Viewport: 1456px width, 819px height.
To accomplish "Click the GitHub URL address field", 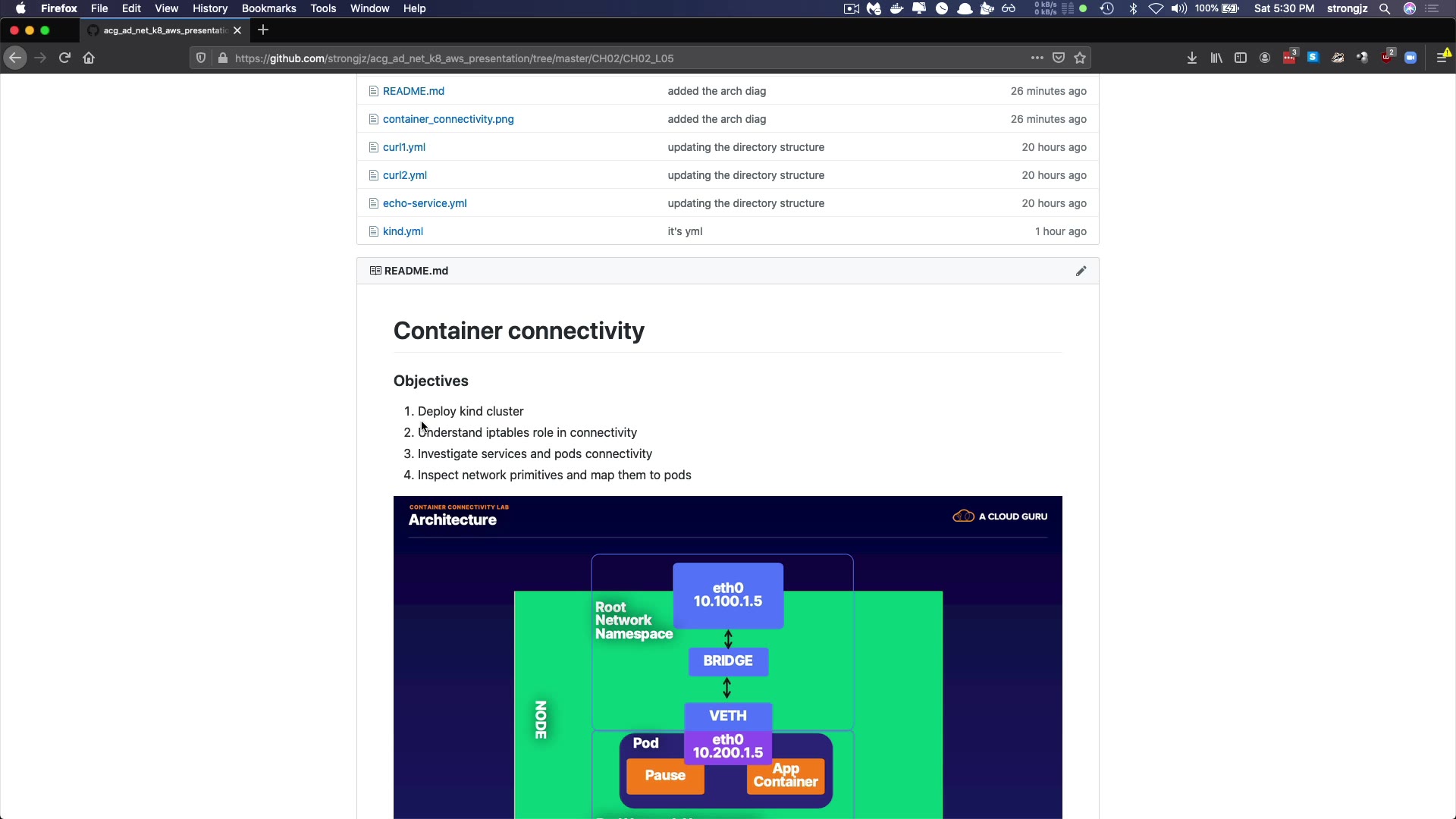I will point(607,58).
